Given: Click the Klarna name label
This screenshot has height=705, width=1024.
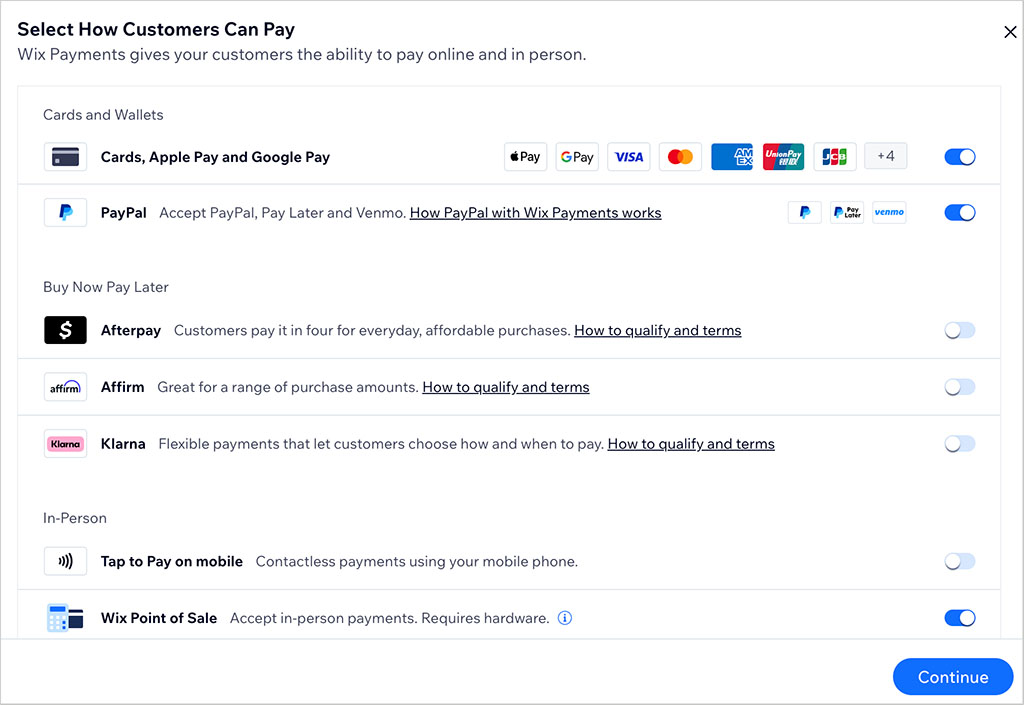Looking at the screenshot, I should pos(123,444).
